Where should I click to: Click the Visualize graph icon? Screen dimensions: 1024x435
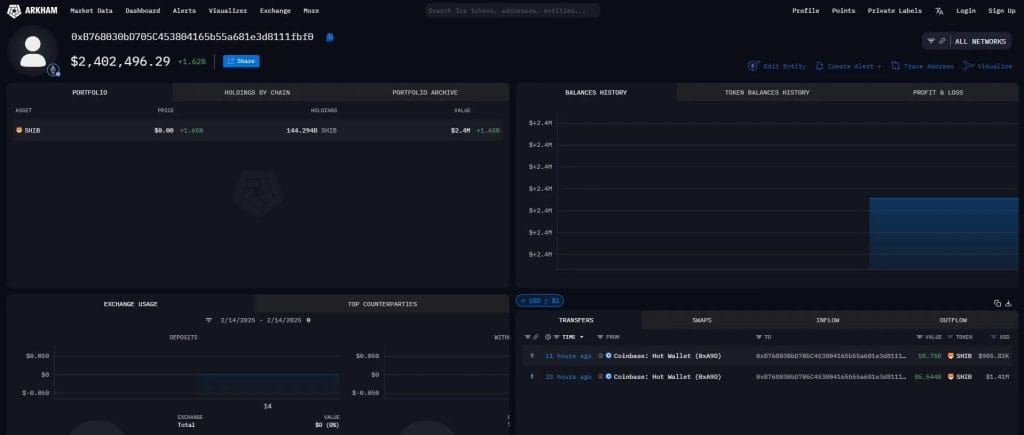[x=968, y=66]
